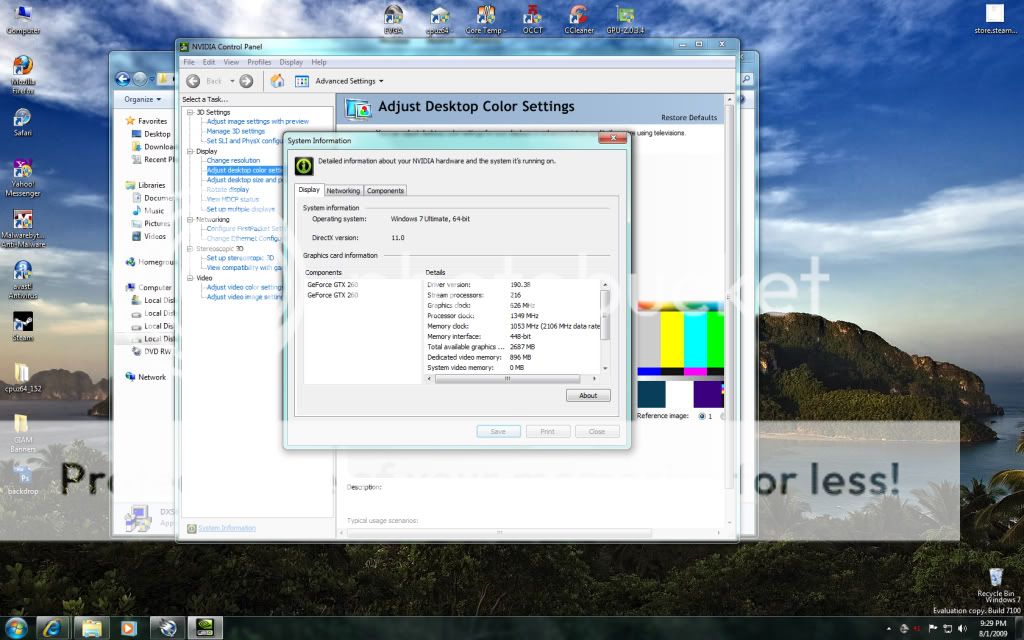Open the File menu in NVIDIA Control Panel
The image size is (1024, 640).
[189, 62]
